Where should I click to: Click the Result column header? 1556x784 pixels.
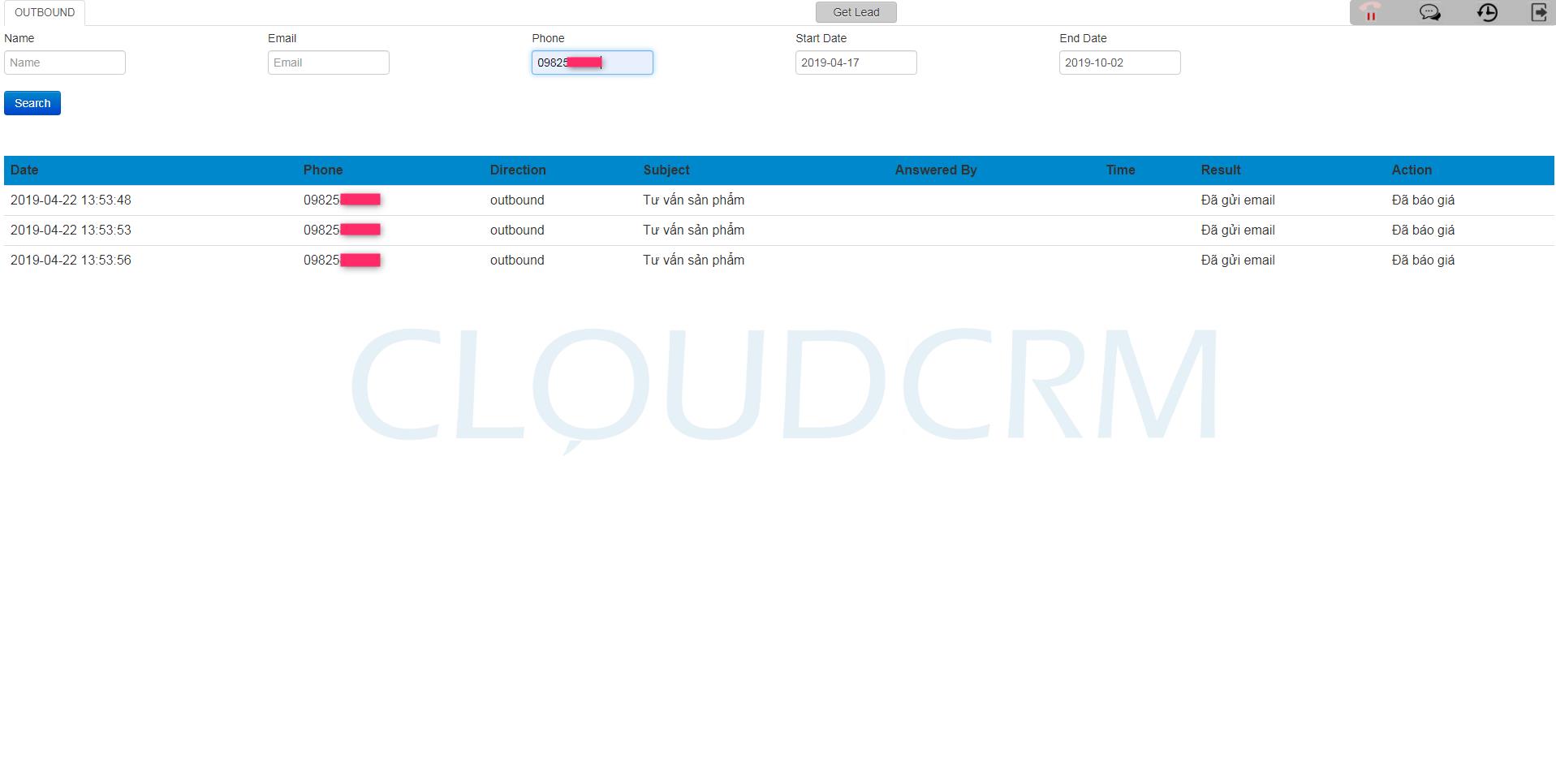pyautogui.click(x=1221, y=170)
